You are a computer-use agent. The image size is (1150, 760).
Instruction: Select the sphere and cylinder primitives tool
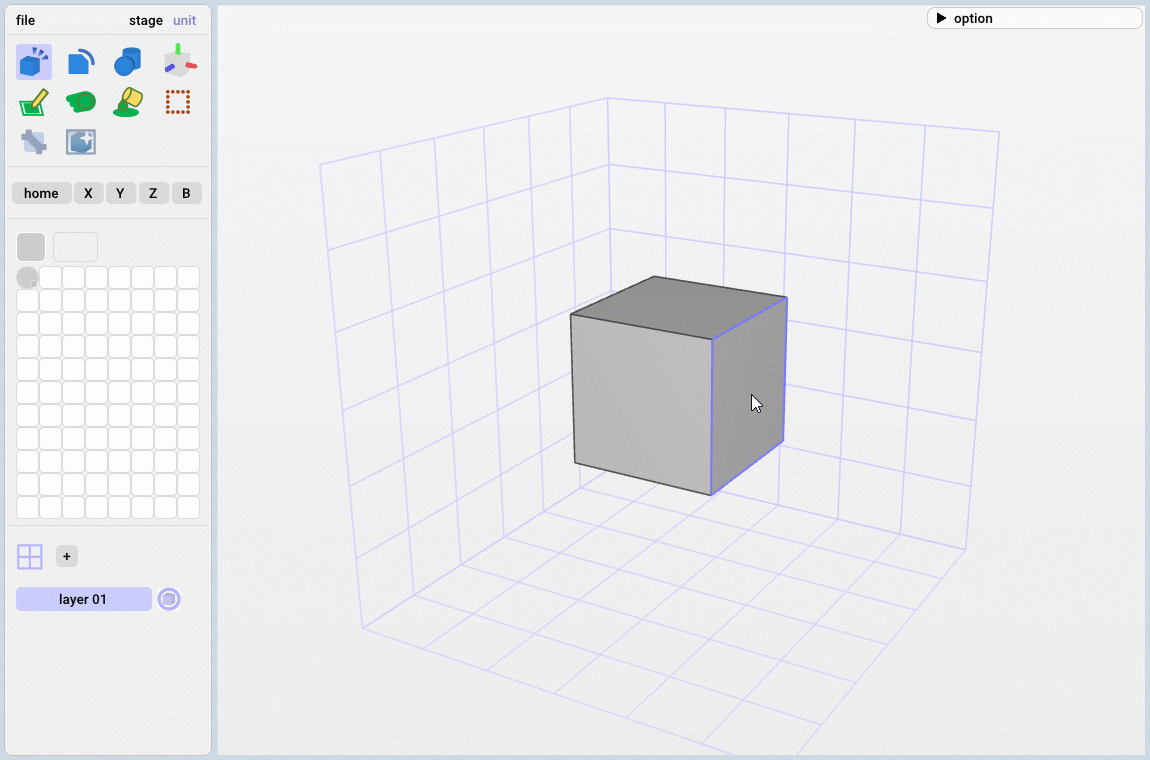pyautogui.click(x=128, y=62)
